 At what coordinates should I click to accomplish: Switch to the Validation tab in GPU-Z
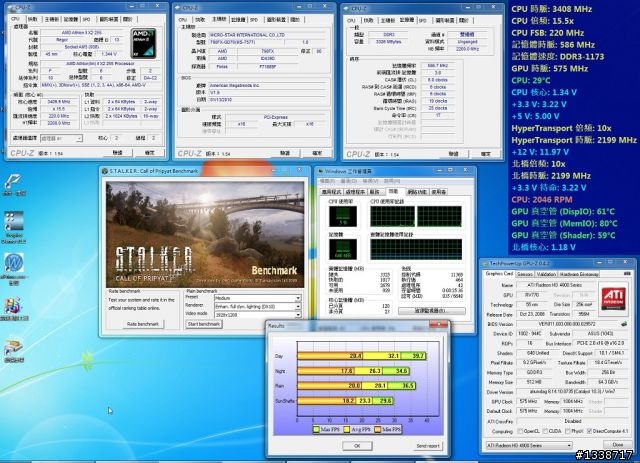coord(546,274)
